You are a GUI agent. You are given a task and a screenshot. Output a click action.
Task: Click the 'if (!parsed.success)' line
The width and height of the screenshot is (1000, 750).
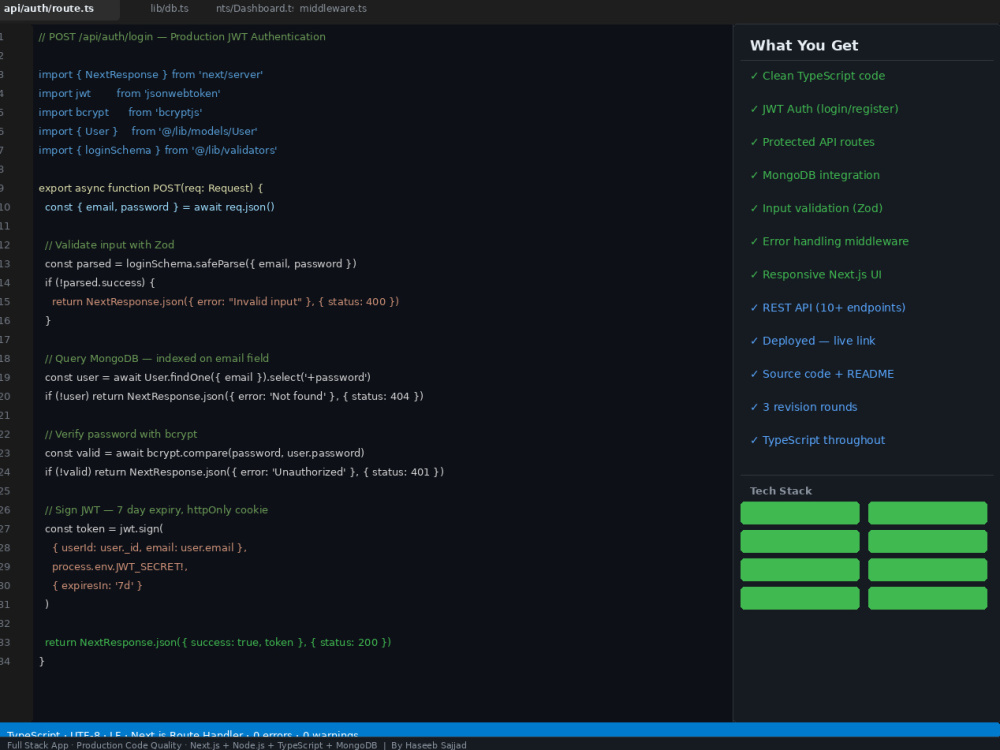(100, 283)
